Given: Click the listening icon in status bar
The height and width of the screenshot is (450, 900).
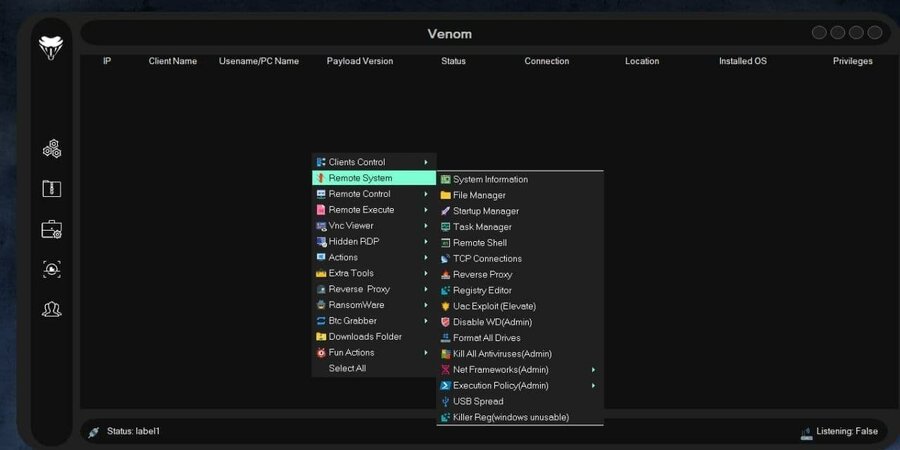Looking at the screenshot, I should (x=806, y=432).
